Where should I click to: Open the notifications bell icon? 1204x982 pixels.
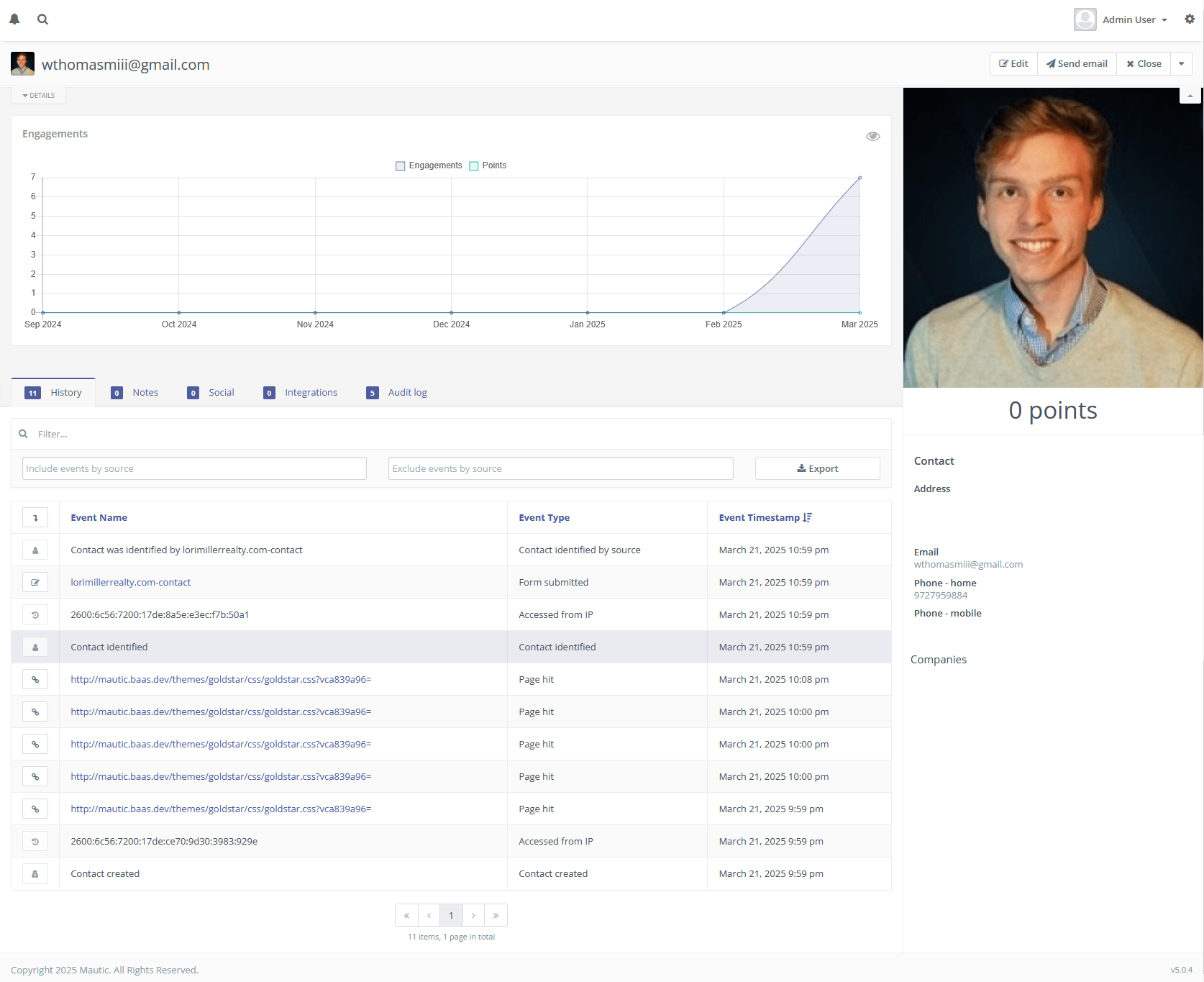(14, 19)
